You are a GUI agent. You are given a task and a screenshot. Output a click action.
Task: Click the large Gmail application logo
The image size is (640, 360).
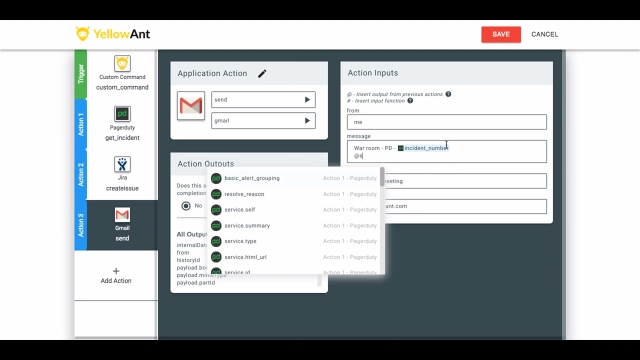tap(191, 106)
